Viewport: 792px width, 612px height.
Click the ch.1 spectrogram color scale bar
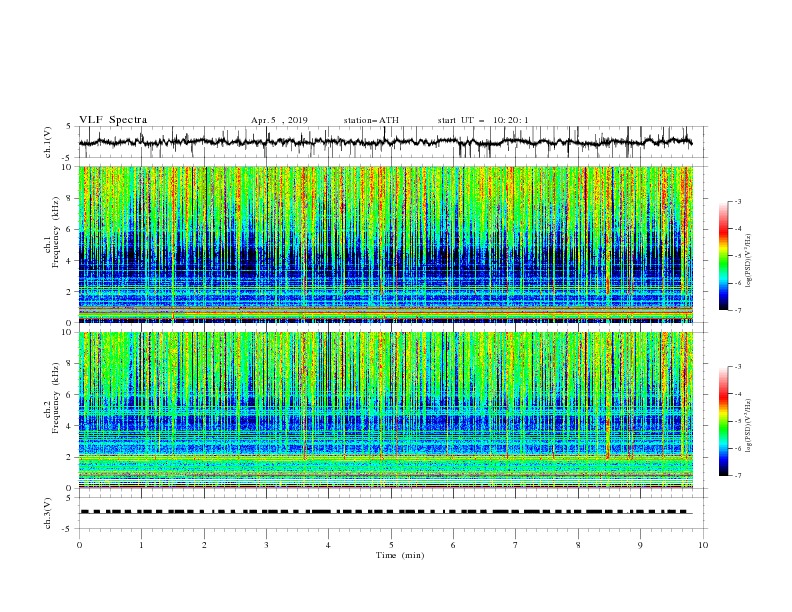pos(723,256)
